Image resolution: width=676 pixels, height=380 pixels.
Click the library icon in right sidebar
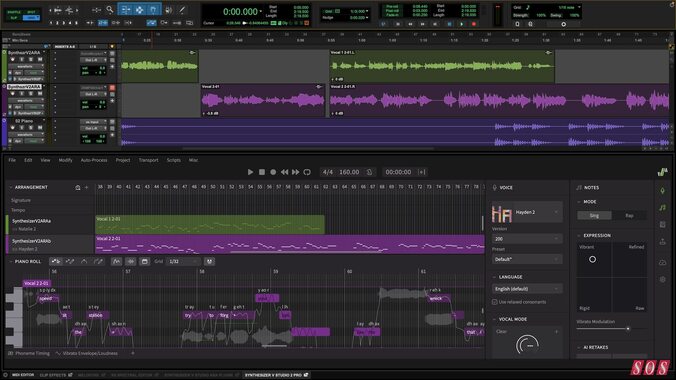click(x=663, y=224)
